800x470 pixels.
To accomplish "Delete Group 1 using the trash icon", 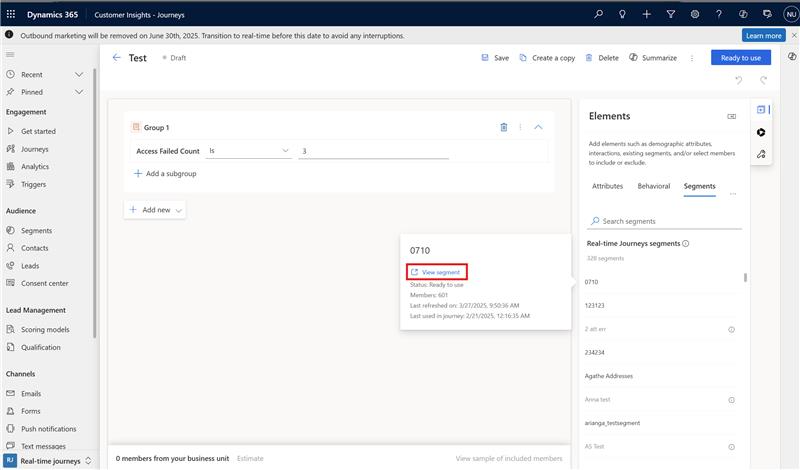I will 504,127.
